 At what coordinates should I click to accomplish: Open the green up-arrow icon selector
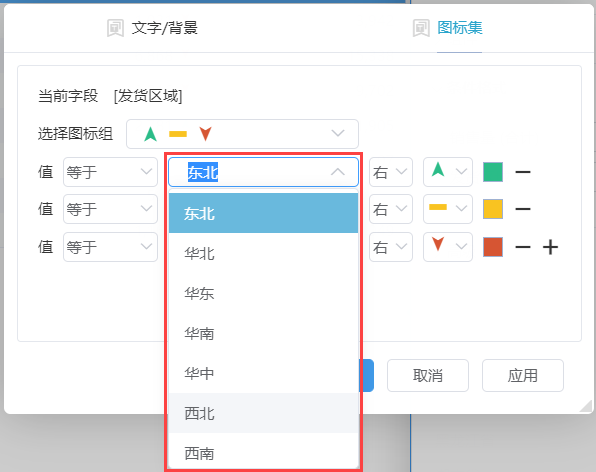448,172
